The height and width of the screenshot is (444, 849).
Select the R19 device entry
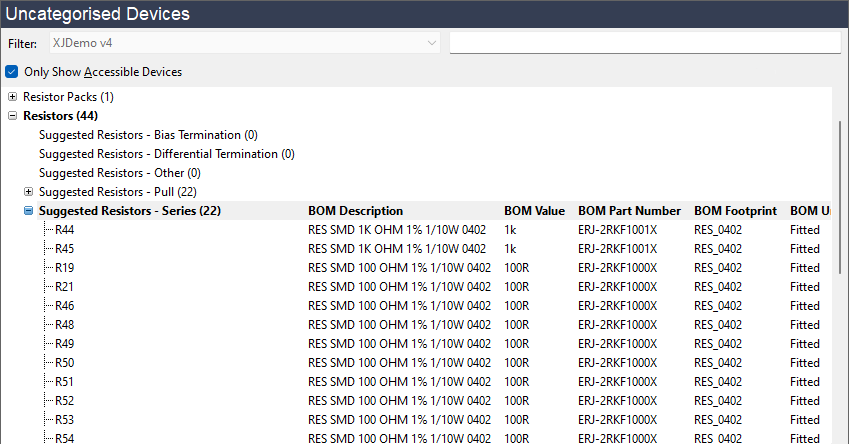[65, 268]
